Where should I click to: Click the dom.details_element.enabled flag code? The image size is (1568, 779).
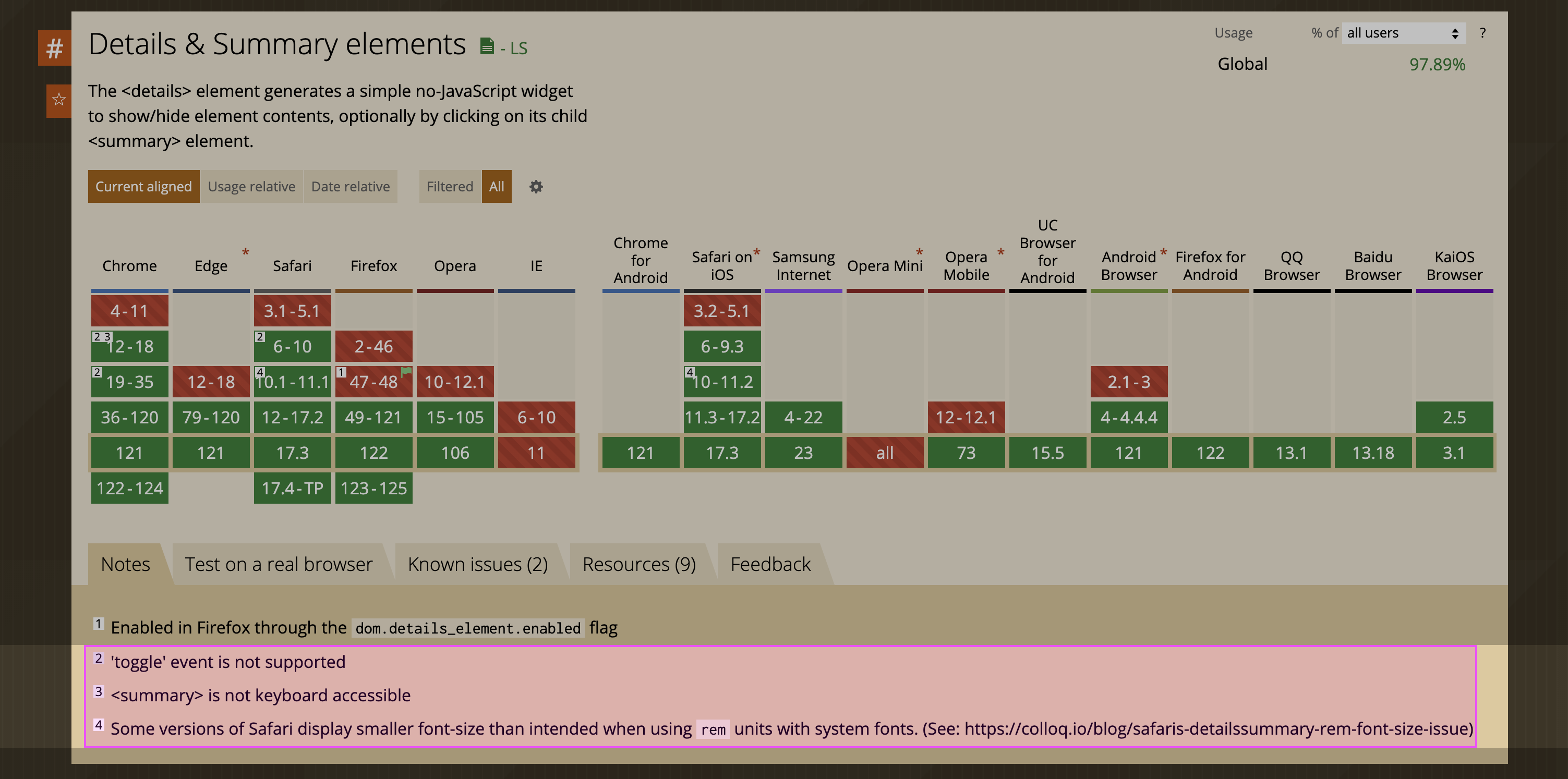(468, 628)
